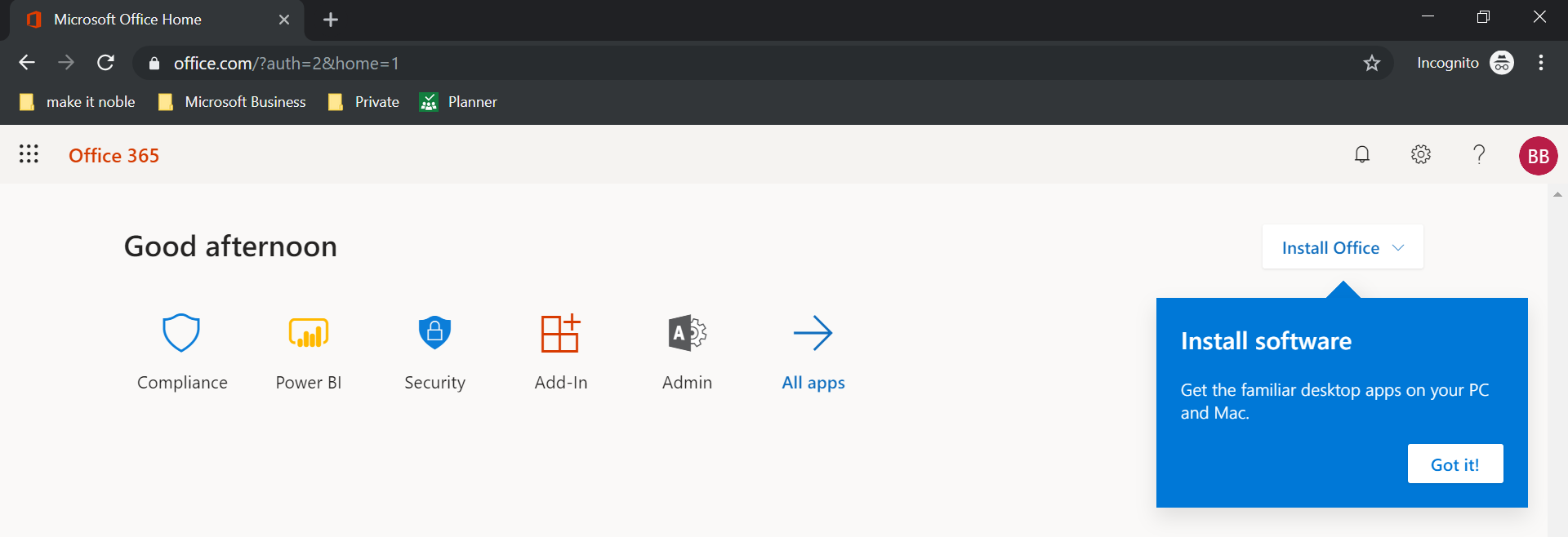Launch the Power BI app
The width and height of the screenshot is (1568, 537).
[308, 333]
